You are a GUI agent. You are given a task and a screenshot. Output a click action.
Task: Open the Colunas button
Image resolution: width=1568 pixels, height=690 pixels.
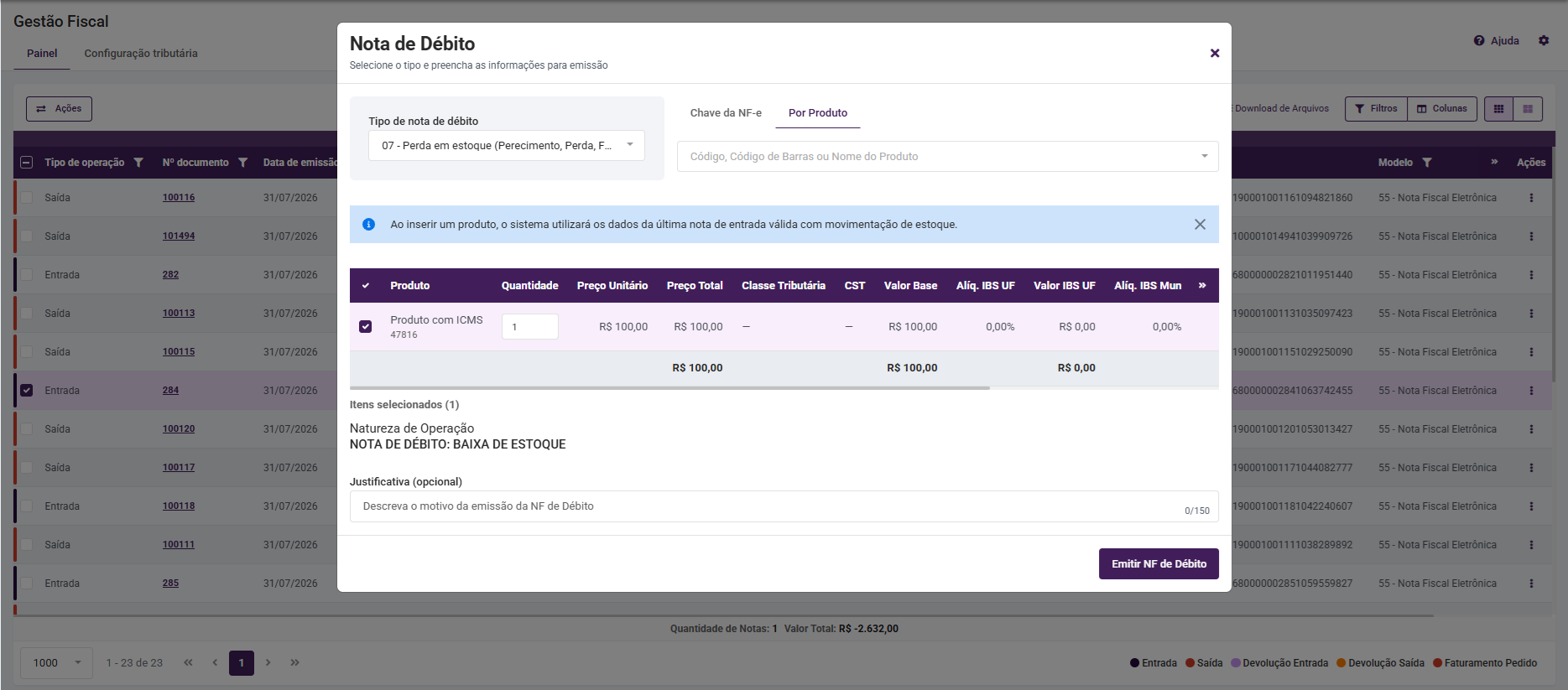[x=1442, y=108]
